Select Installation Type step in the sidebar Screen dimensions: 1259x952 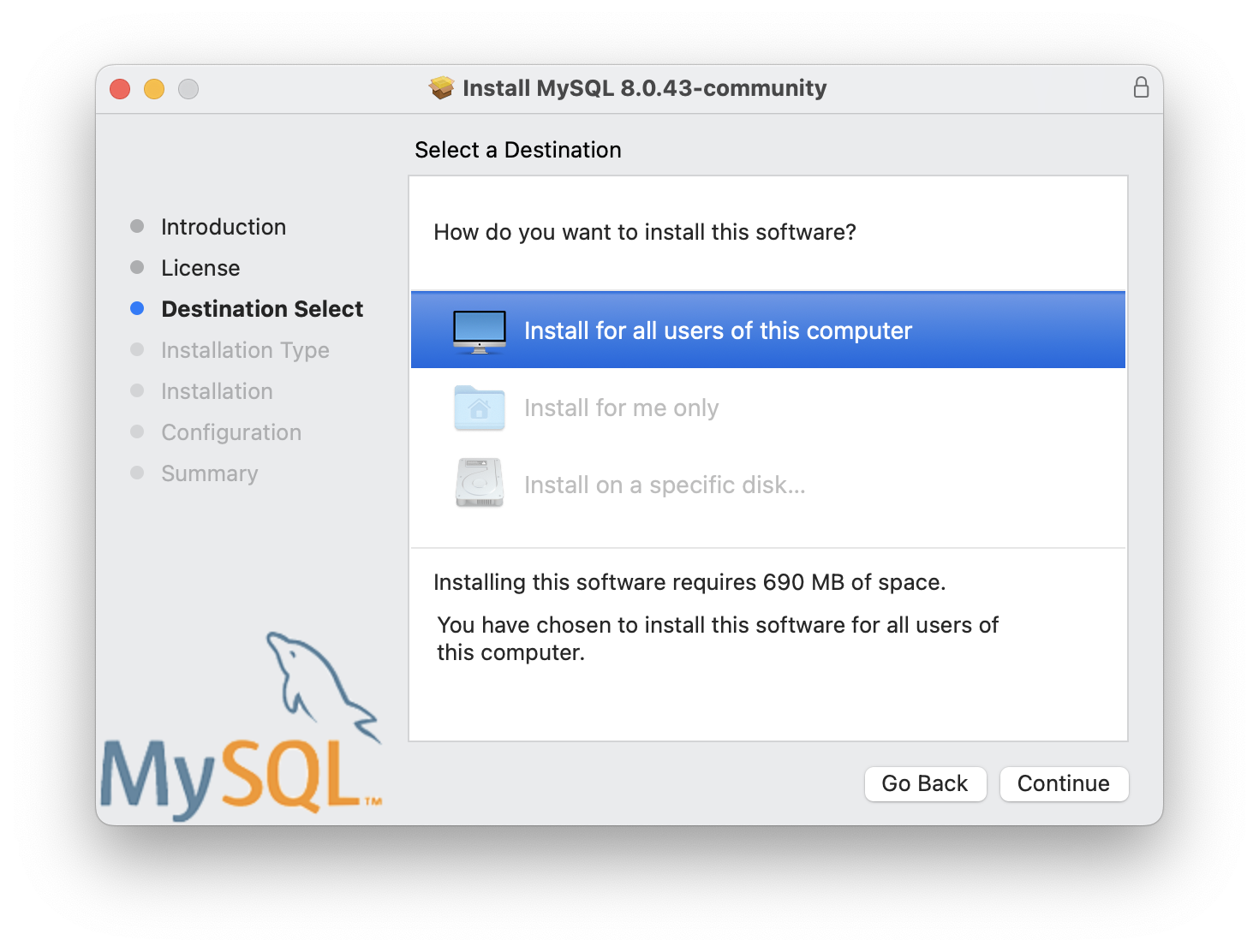coord(245,350)
